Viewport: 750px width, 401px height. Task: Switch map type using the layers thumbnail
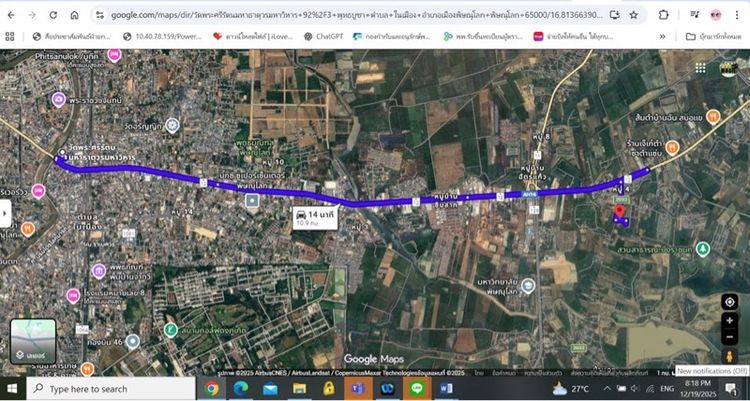(32, 341)
